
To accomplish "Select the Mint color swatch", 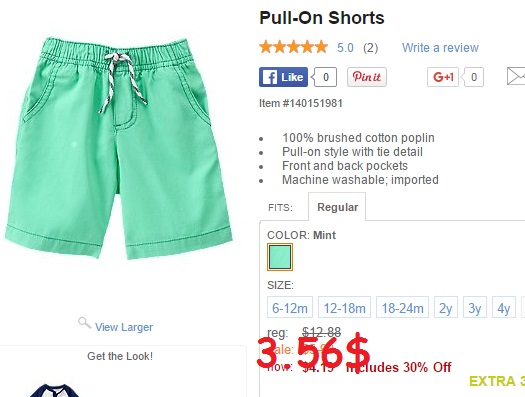I will coord(280,257).
